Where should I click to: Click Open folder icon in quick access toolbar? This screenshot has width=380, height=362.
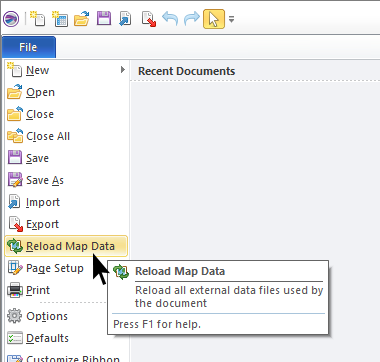(82, 18)
